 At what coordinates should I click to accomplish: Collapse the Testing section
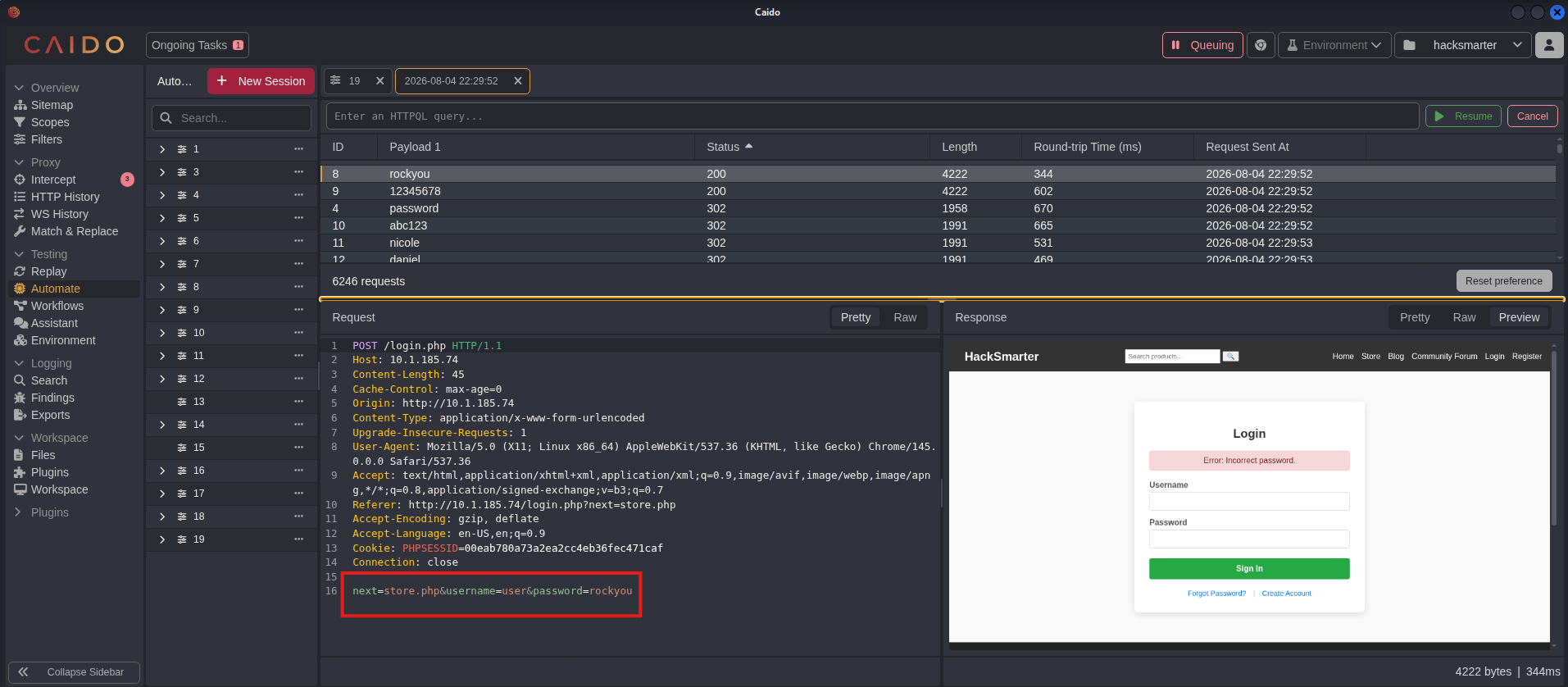[40, 254]
